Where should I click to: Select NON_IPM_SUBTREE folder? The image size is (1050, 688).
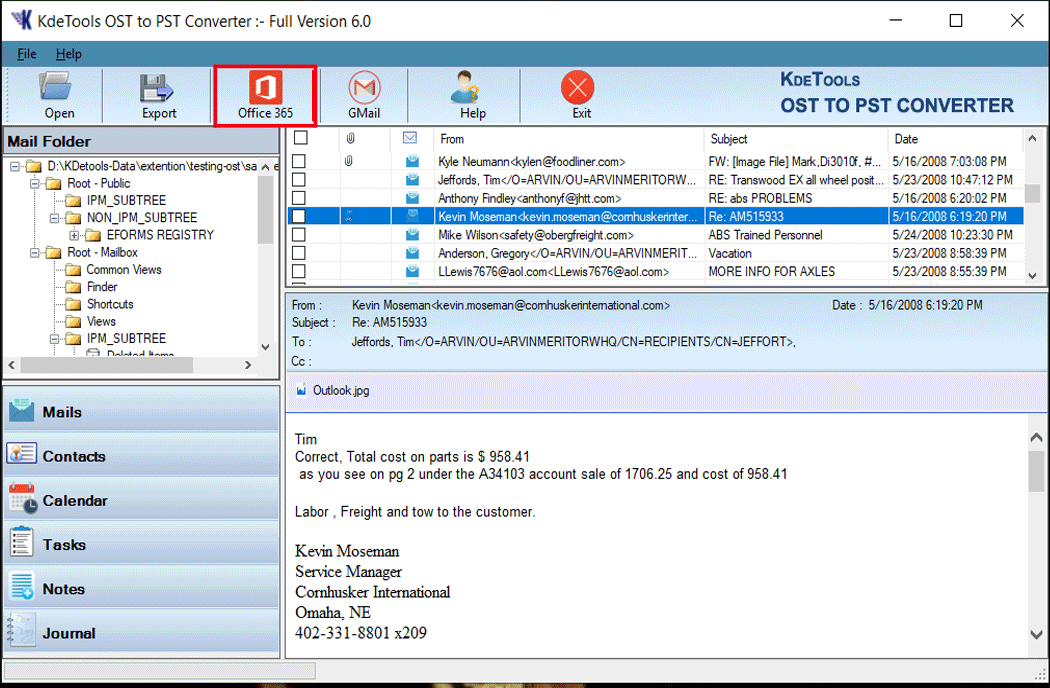pyautogui.click(x=142, y=218)
